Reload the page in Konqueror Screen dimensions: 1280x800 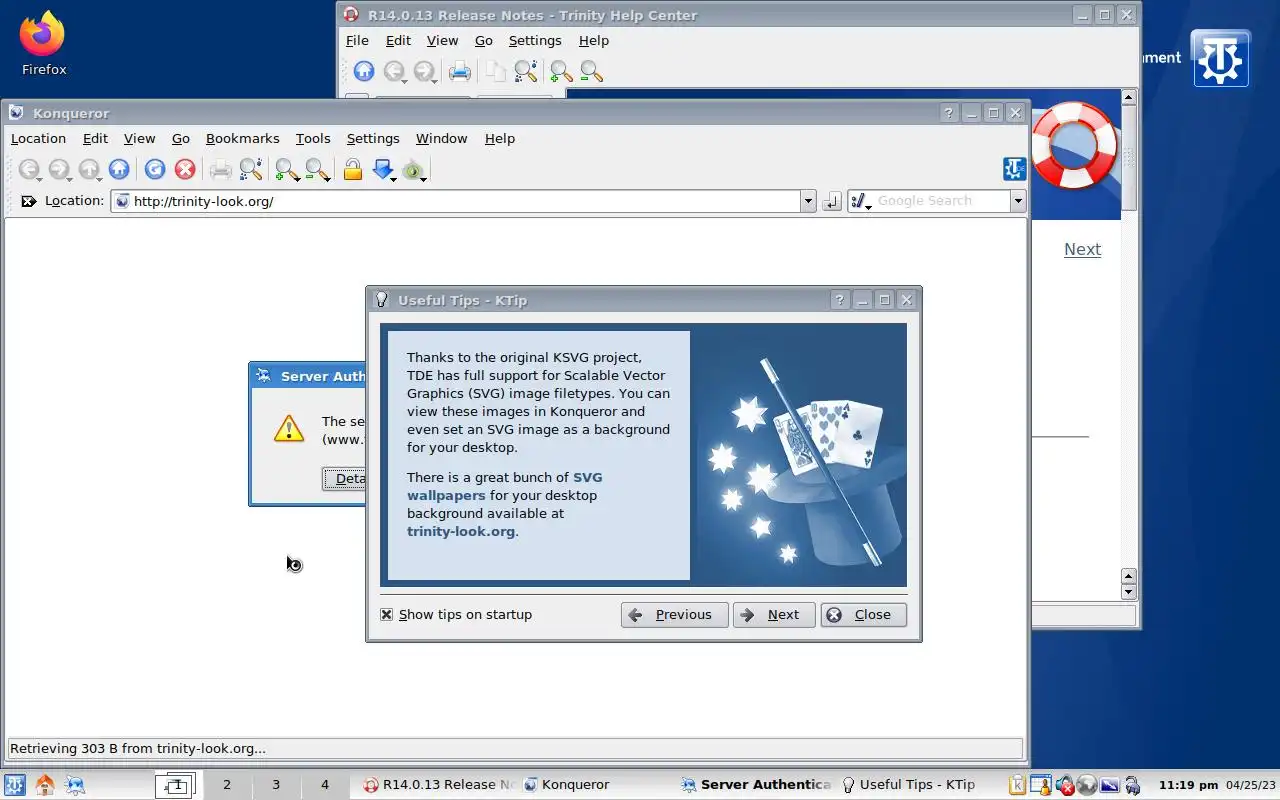tap(154, 169)
